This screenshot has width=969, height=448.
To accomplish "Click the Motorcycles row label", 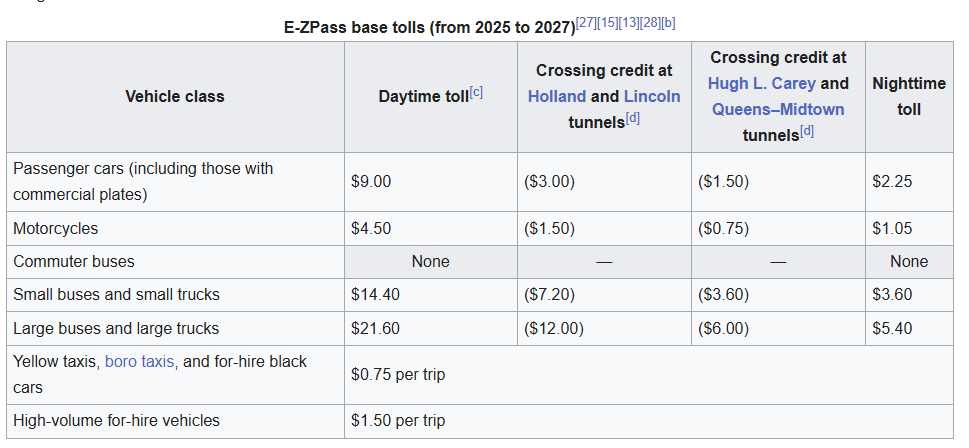I will coord(56,229).
